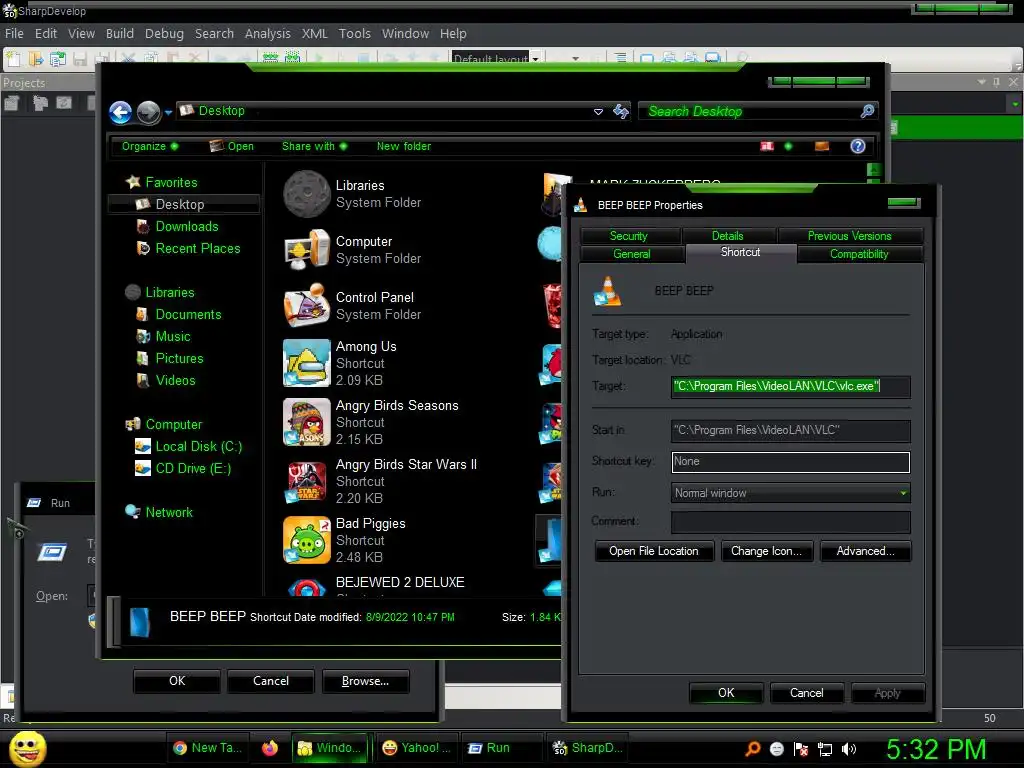Cancel the BEEP BEEP Properties dialog

click(807, 693)
